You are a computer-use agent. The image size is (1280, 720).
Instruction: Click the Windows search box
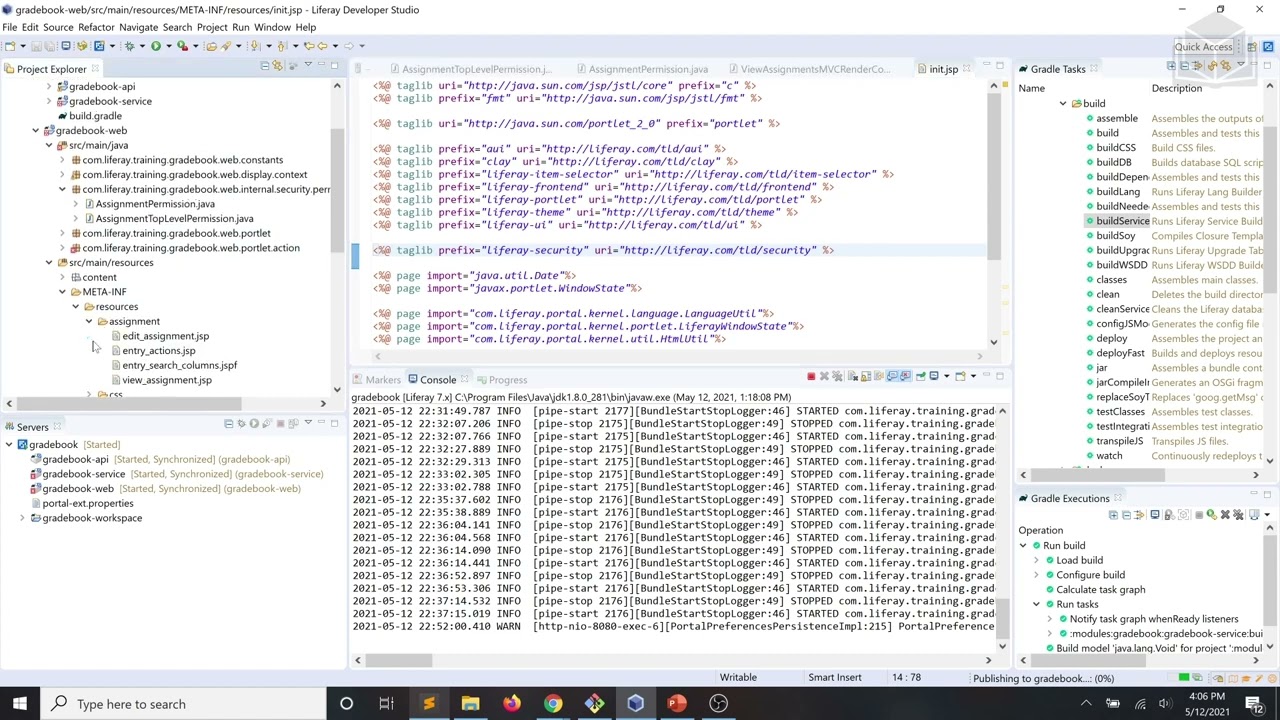click(x=182, y=704)
